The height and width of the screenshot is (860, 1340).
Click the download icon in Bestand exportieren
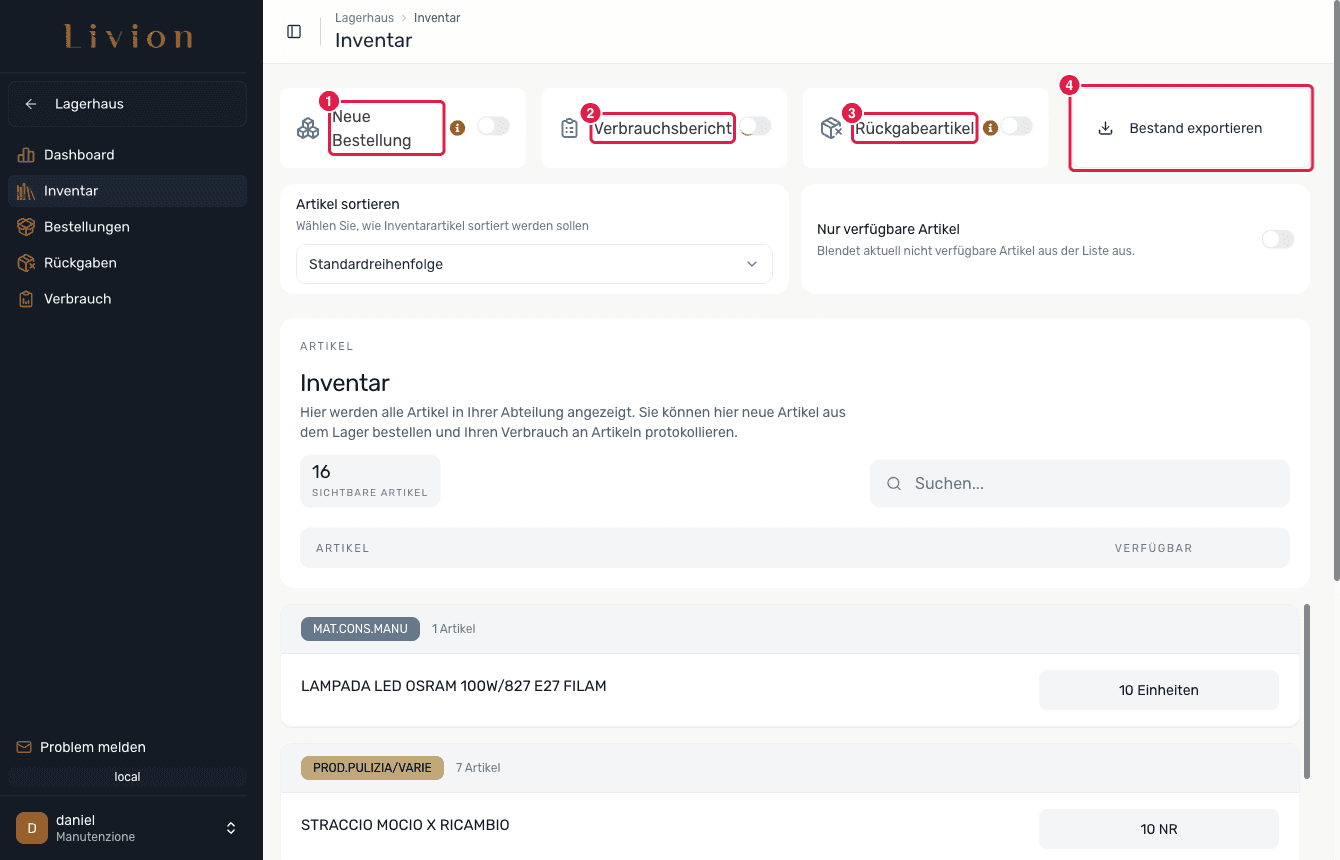[1105, 128]
